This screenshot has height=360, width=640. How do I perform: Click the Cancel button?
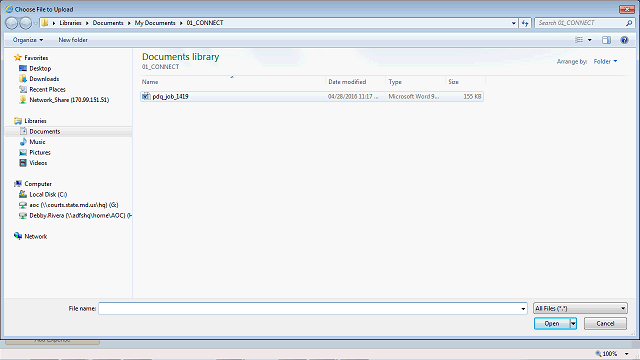point(605,324)
